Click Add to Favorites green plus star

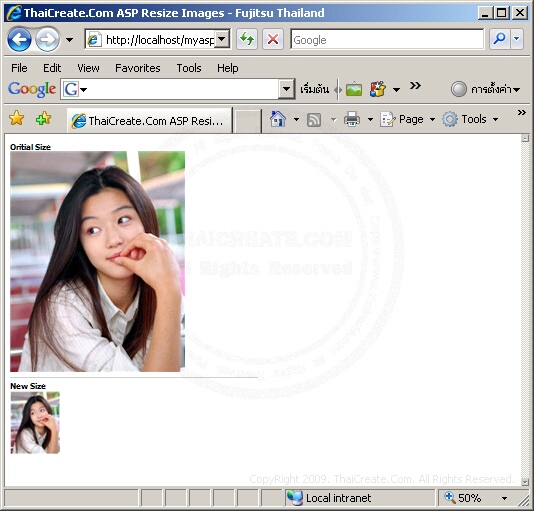[x=43, y=119]
